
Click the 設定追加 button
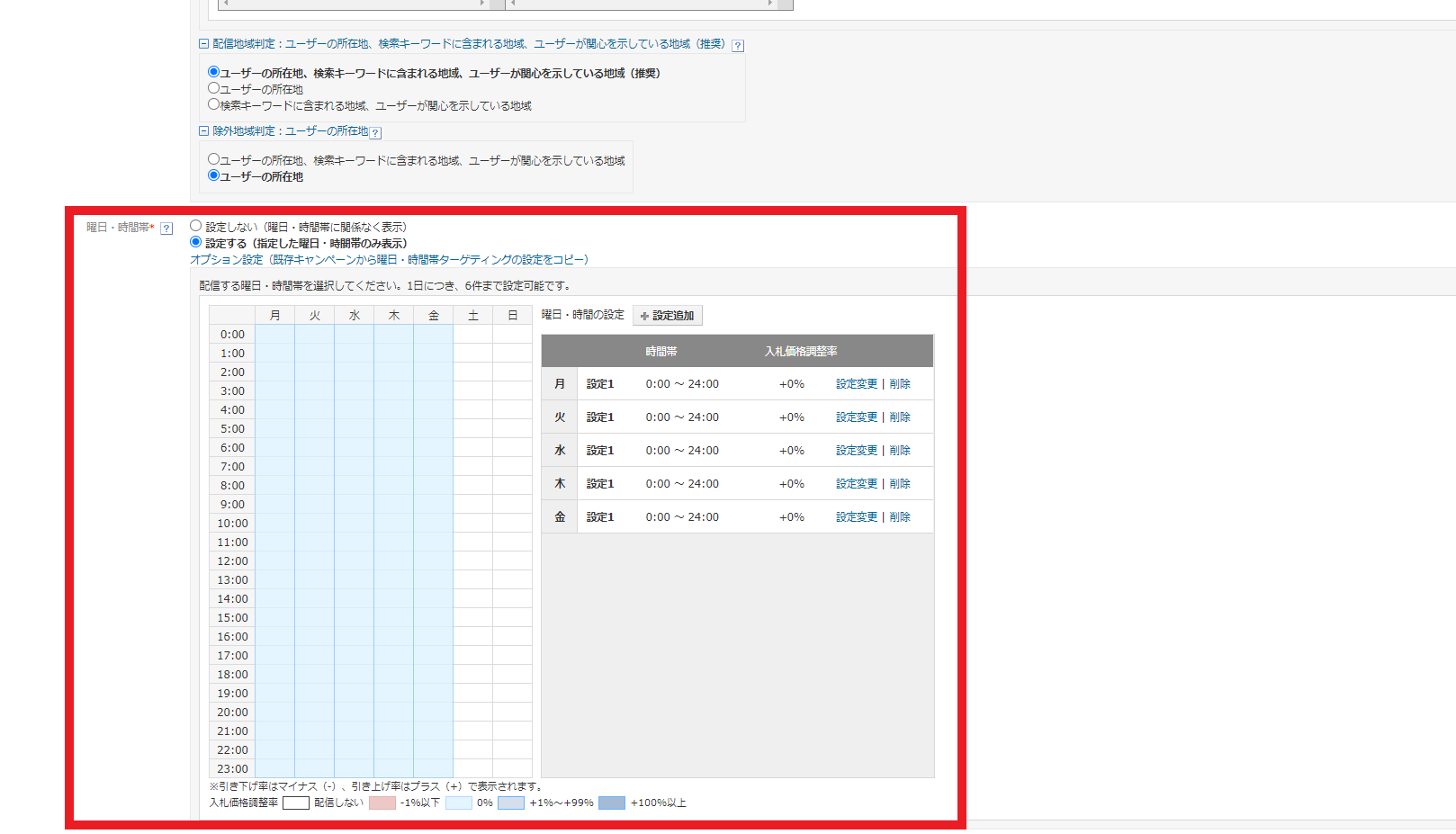[x=668, y=316]
